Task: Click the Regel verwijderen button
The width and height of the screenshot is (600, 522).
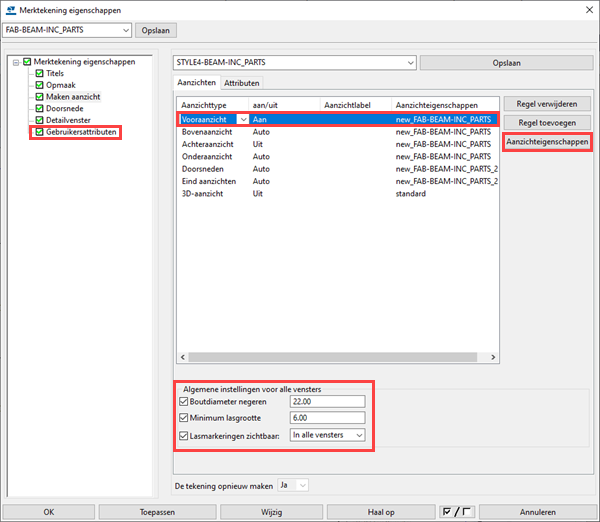Action: click(x=547, y=104)
